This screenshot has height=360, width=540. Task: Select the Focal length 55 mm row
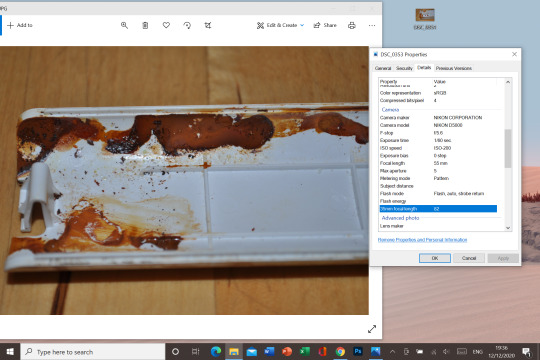coord(438,163)
